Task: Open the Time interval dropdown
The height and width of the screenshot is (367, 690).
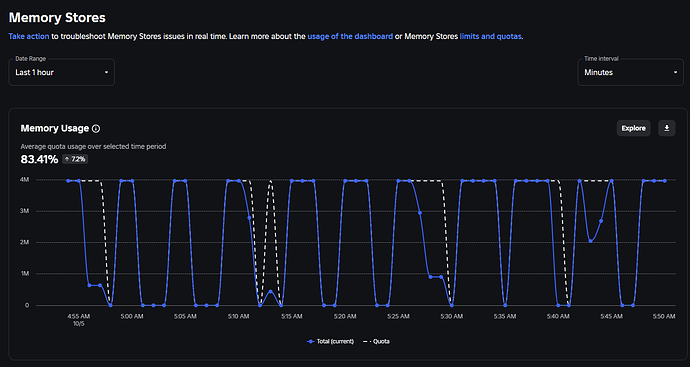Action: [x=630, y=72]
